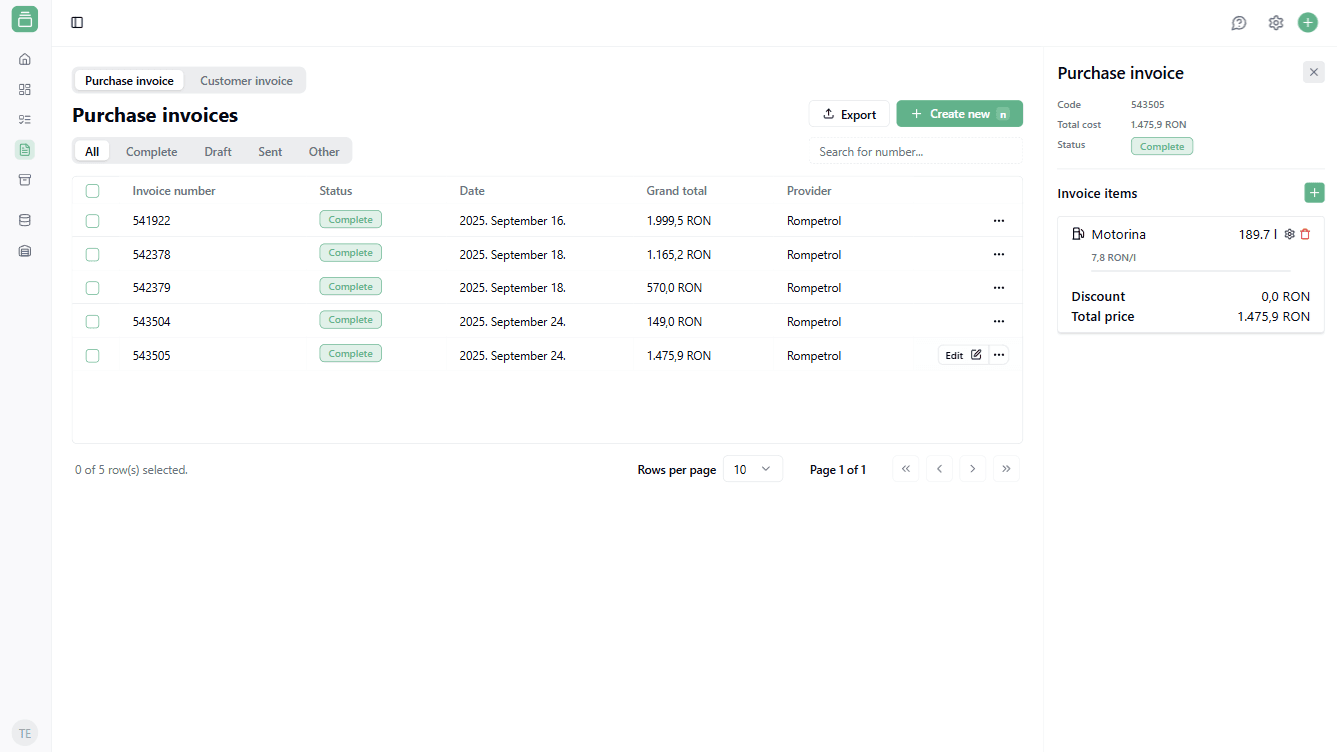This screenshot has width=1337, height=752.
Task: Toggle the sidebar panel icon
Action: pos(77,23)
